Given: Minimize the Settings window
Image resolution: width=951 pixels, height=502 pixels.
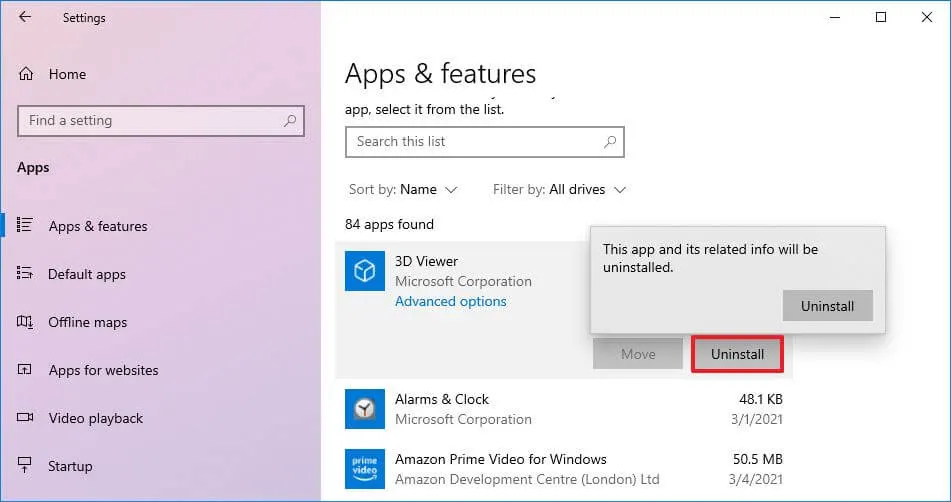Looking at the screenshot, I should tap(835, 18).
